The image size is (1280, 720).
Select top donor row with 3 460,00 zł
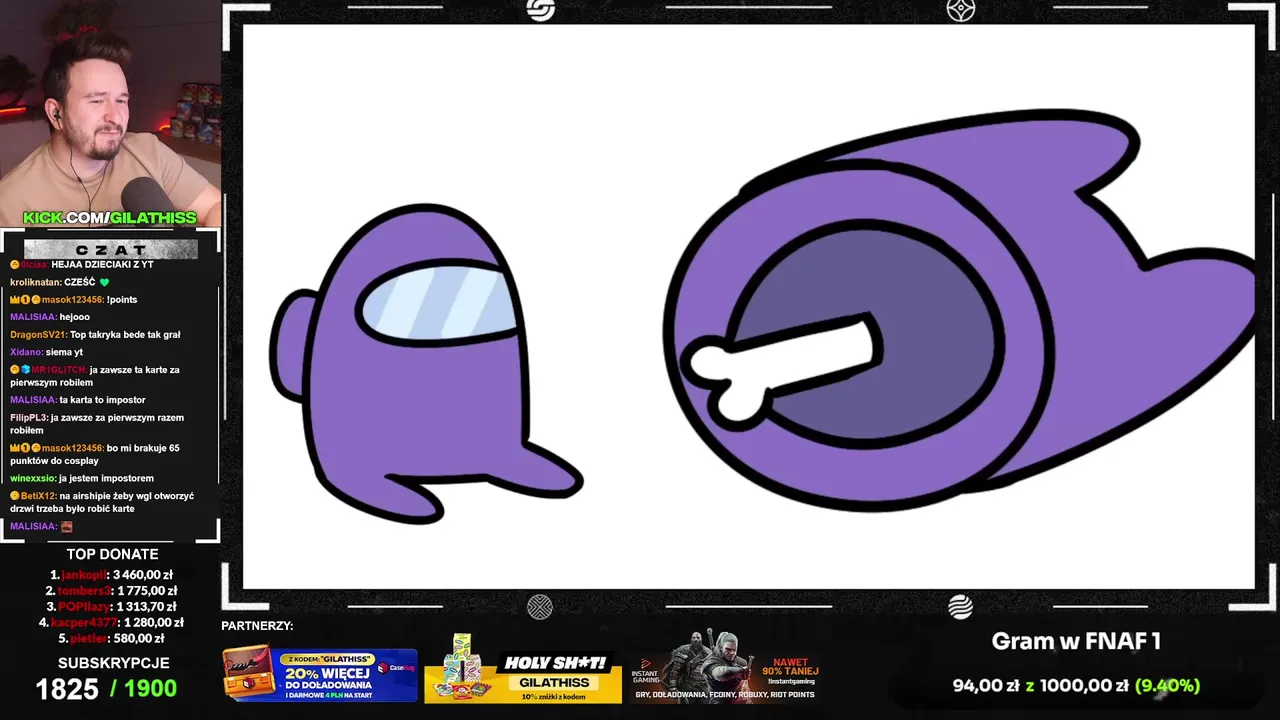pyautogui.click(x=111, y=575)
